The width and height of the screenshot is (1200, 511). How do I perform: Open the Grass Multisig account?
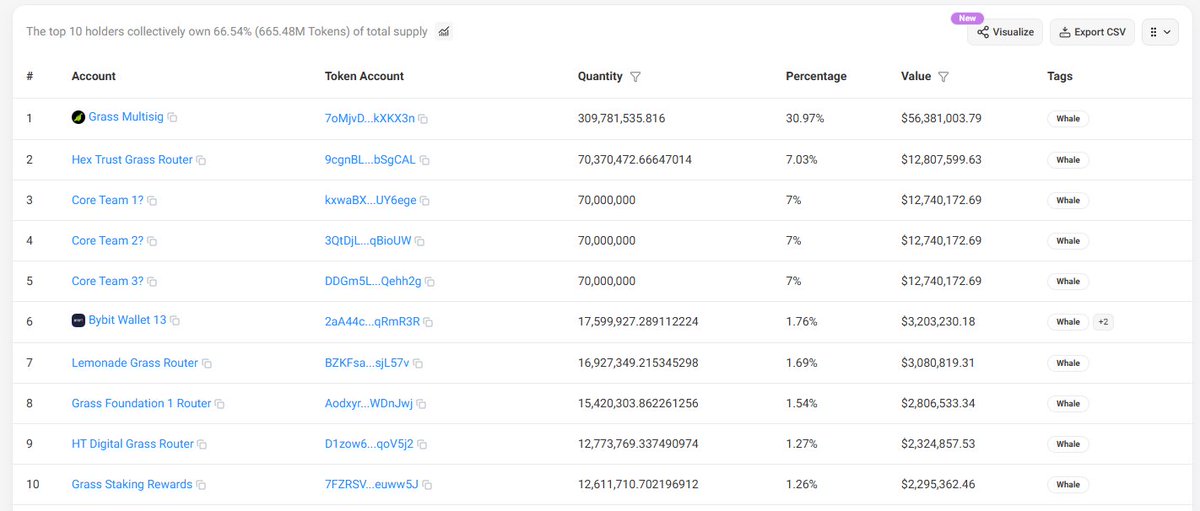tap(126, 117)
